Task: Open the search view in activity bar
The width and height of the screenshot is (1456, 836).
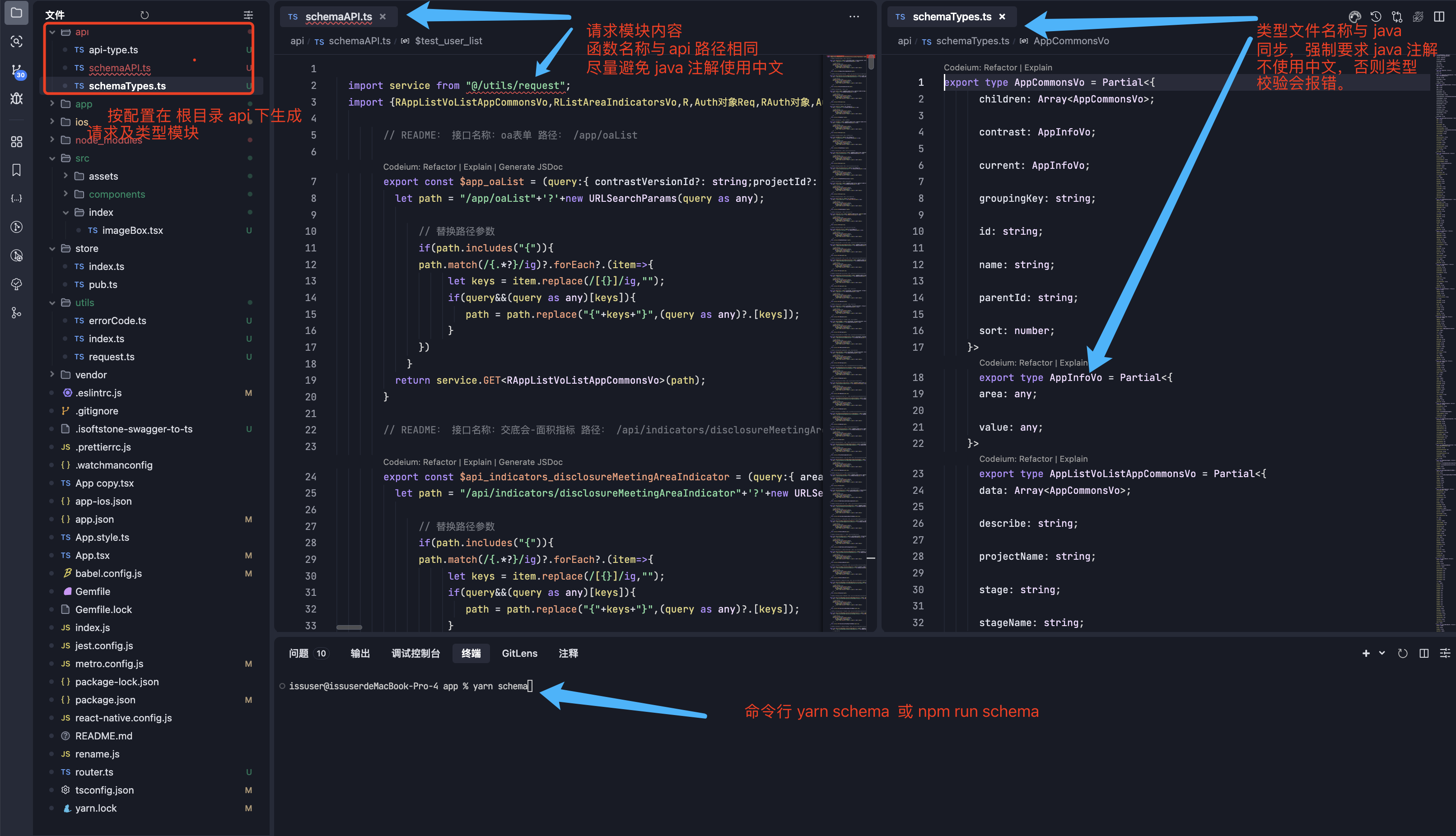Action: (17, 42)
